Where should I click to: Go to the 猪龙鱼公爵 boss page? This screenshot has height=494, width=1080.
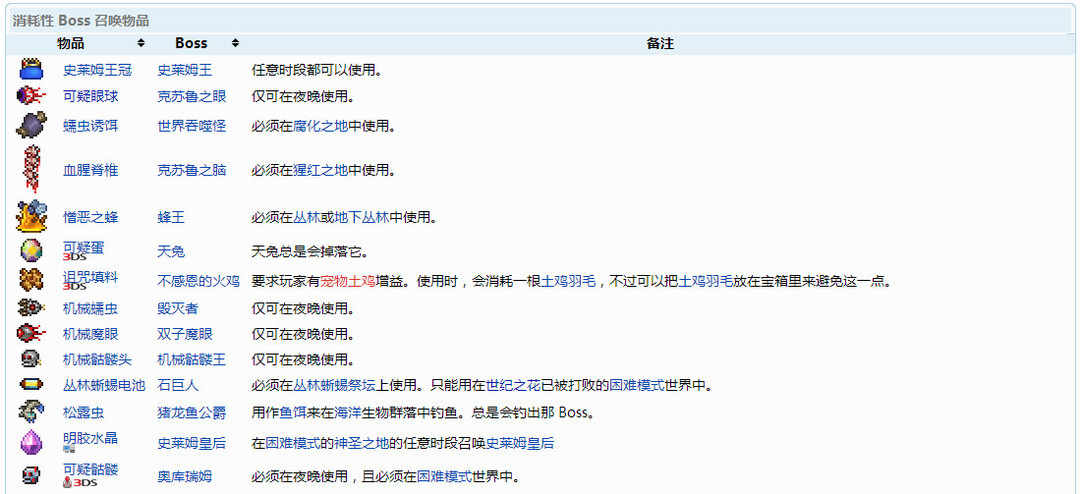pyautogui.click(x=191, y=413)
